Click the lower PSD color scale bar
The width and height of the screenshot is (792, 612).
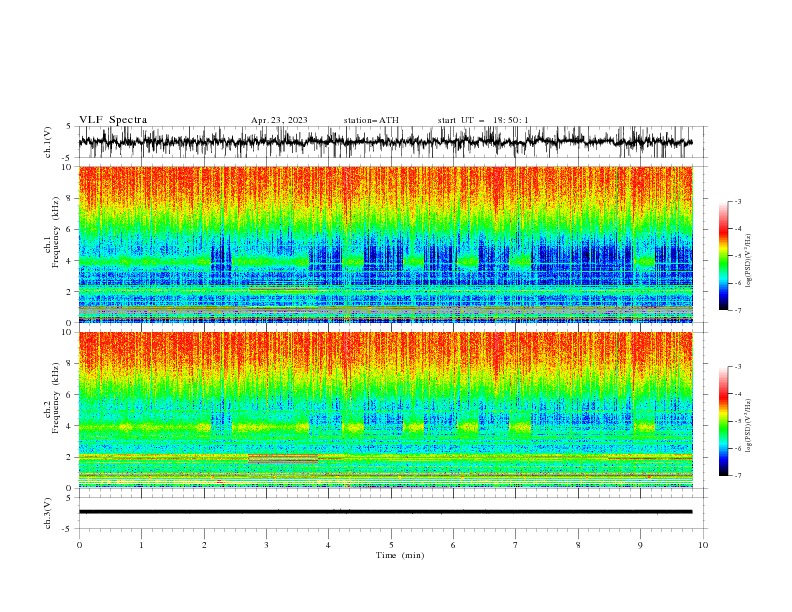point(723,421)
